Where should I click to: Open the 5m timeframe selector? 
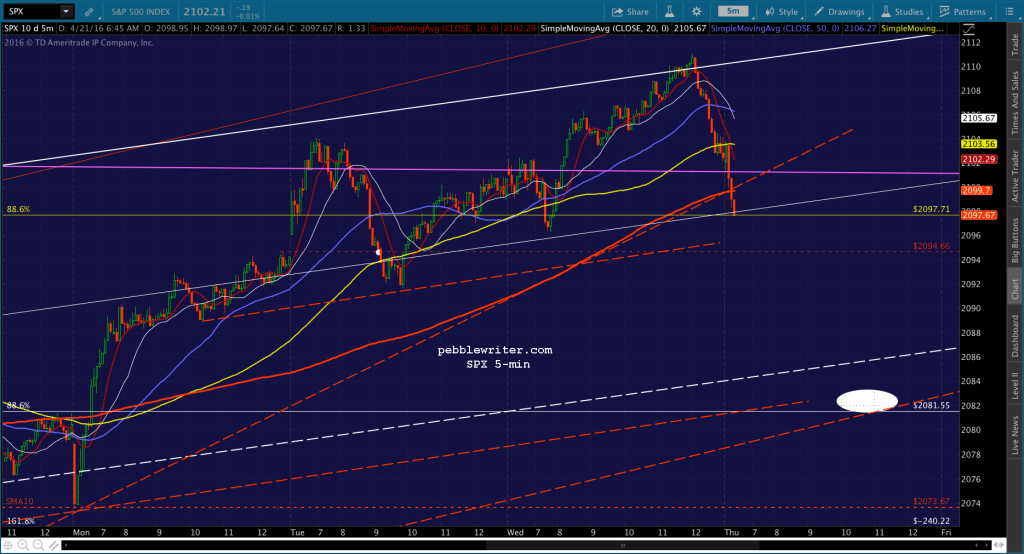click(x=733, y=11)
